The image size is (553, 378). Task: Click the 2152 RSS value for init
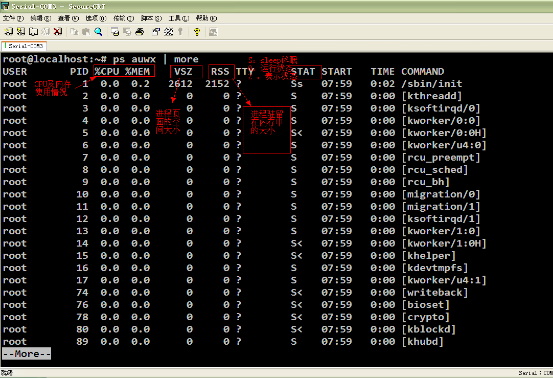(x=217, y=84)
